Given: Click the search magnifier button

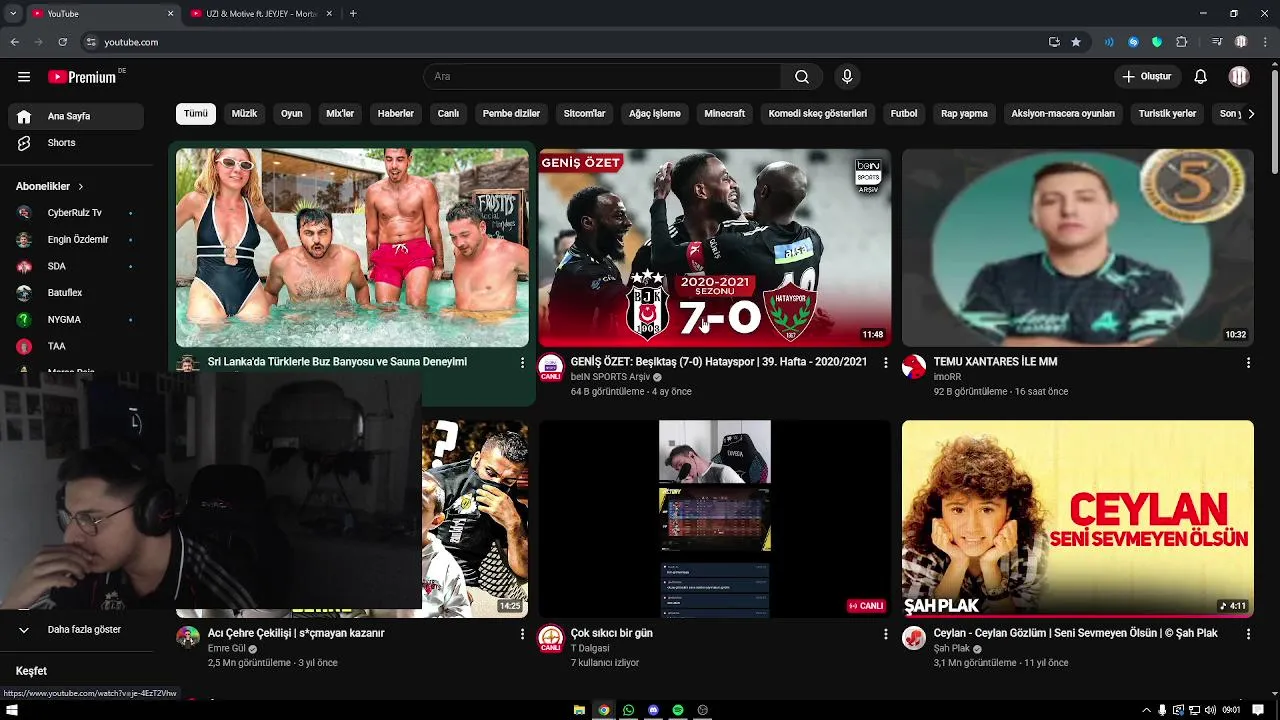Looking at the screenshot, I should coord(802,77).
